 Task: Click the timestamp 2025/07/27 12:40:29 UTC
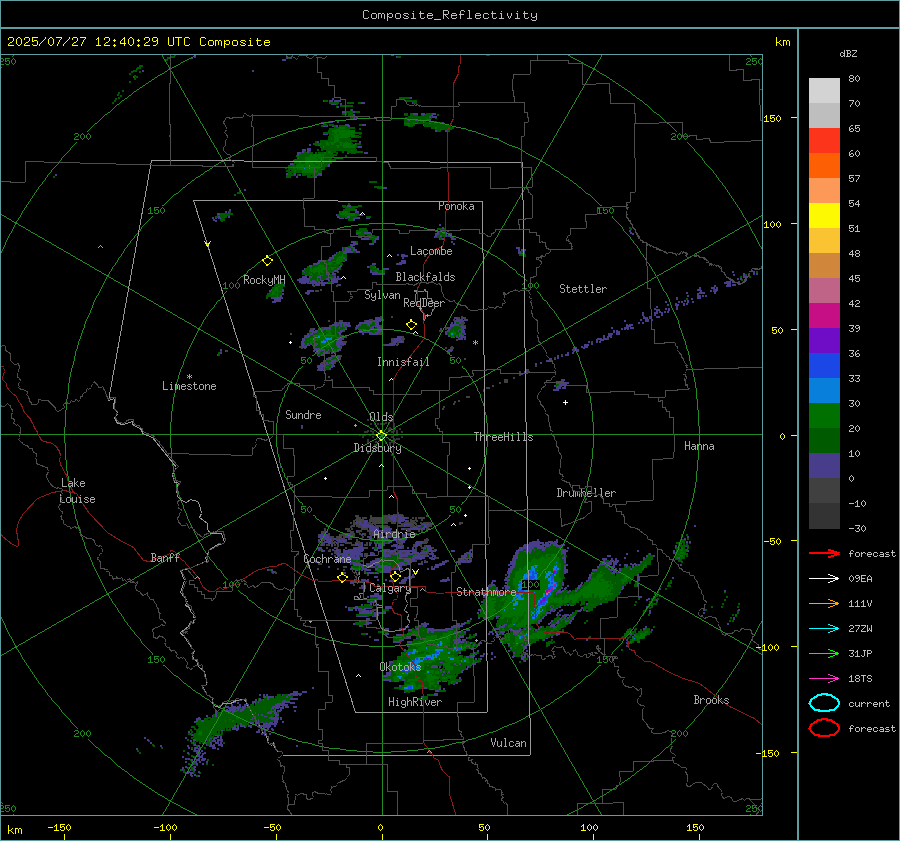pyautogui.click(x=99, y=42)
